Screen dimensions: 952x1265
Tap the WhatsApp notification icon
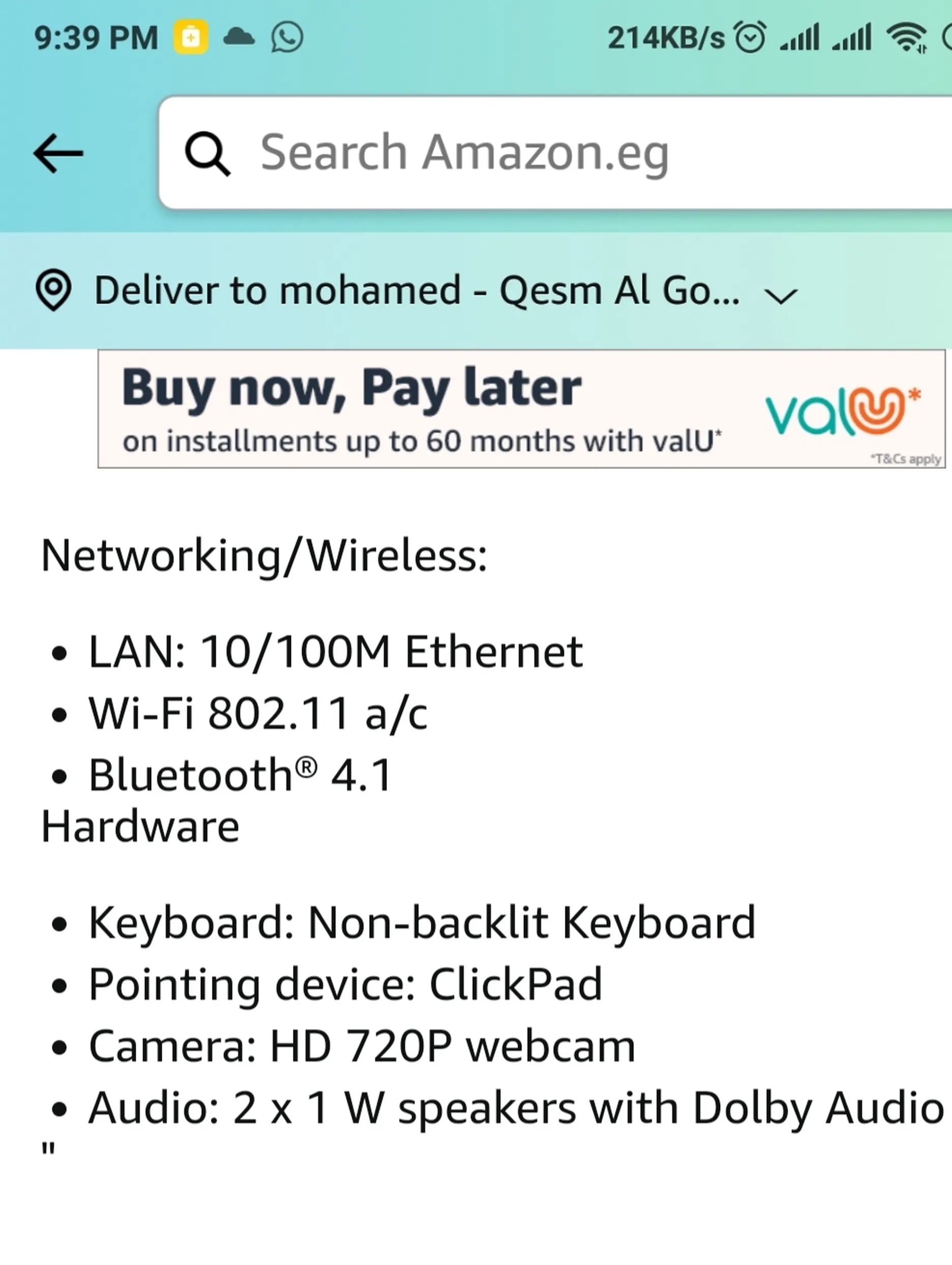click(287, 38)
